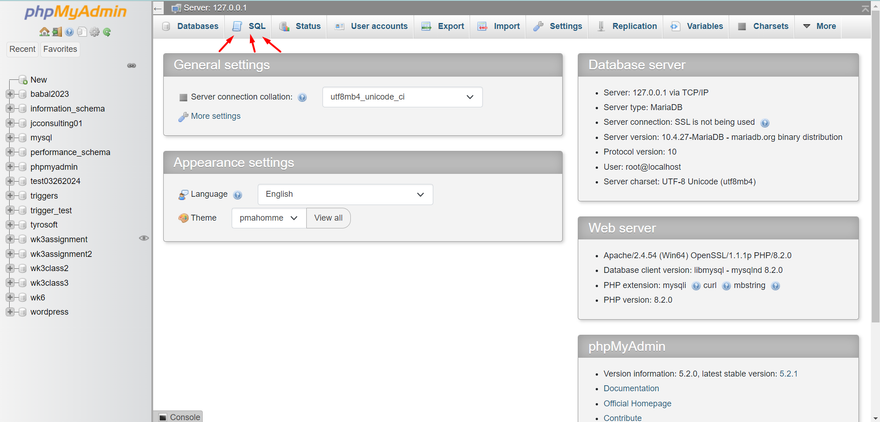The image size is (880, 422).
Task: Click the eye icon beside wk3assignment
Action: coord(144,239)
